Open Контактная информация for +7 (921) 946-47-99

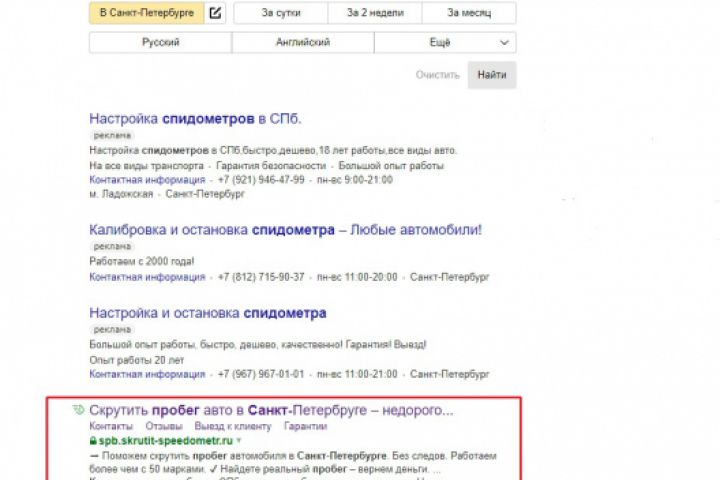tap(147, 180)
